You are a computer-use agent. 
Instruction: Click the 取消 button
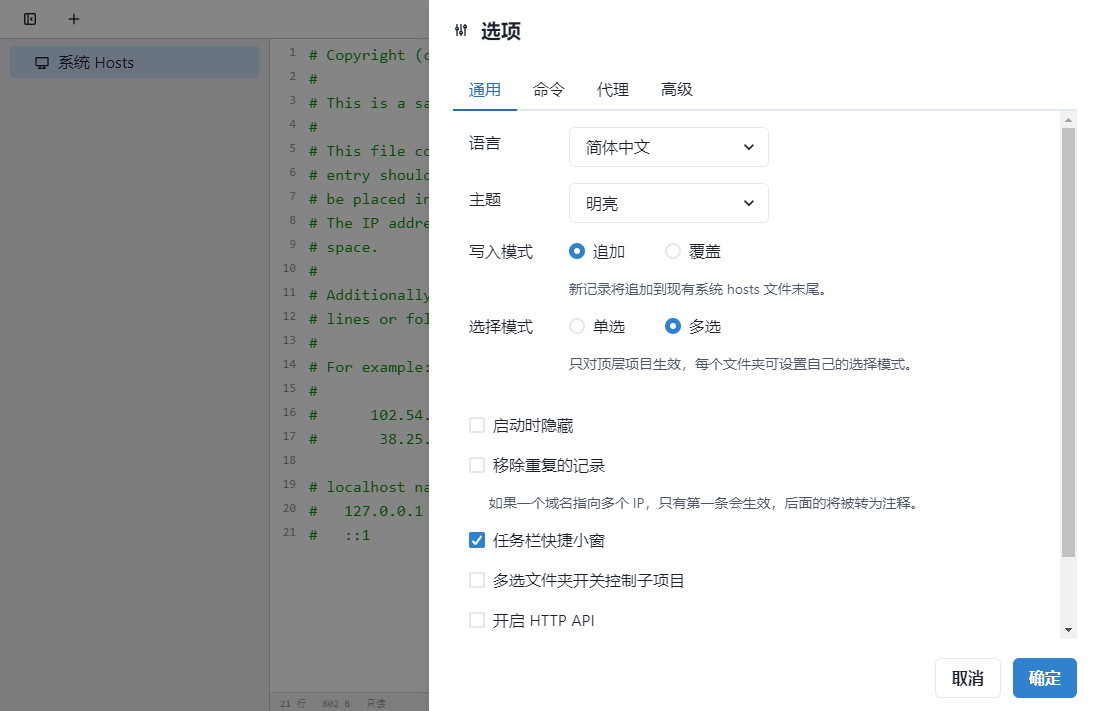pos(968,678)
